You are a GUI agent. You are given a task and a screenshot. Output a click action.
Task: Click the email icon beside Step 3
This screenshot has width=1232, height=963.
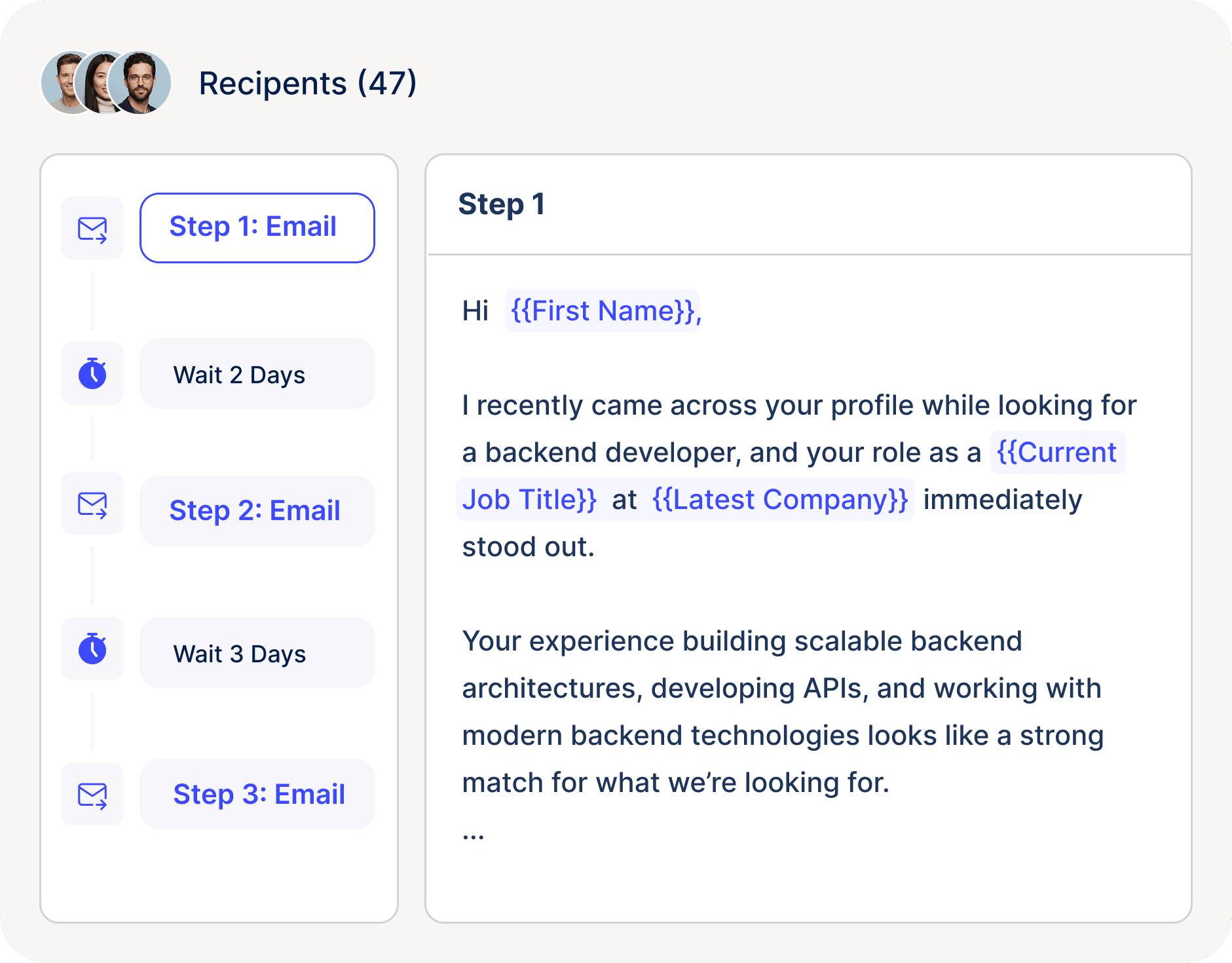[x=92, y=794]
